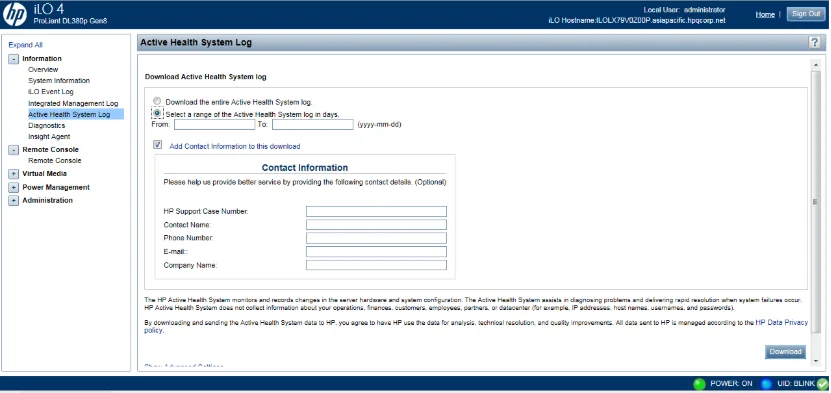Image resolution: width=831 pixels, height=393 pixels.
Task: Click the Contact Name input field
Action: [376, 225]
